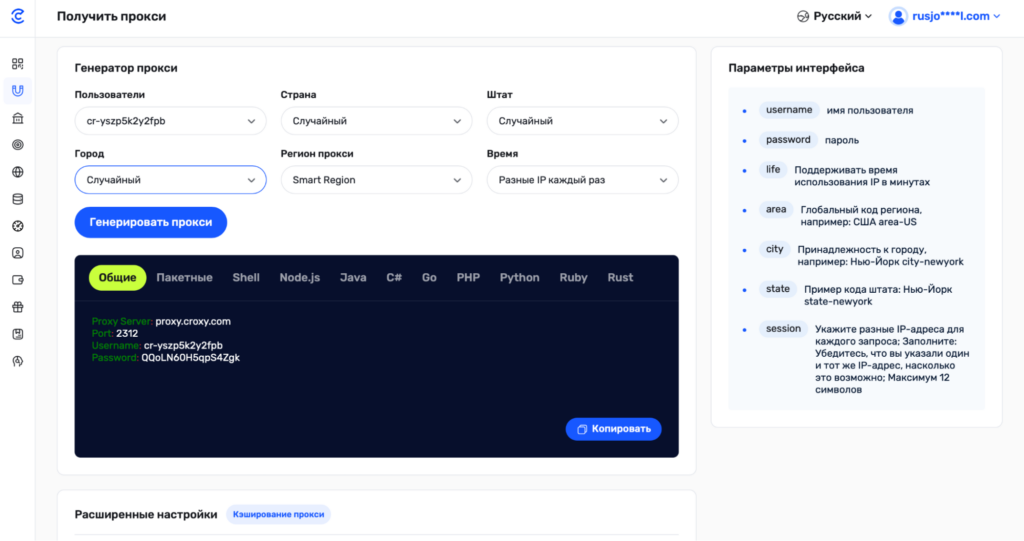This screenshot has width=1024, height=541.
Task: Switch to the Shell tab
Action: click(246, 278)
